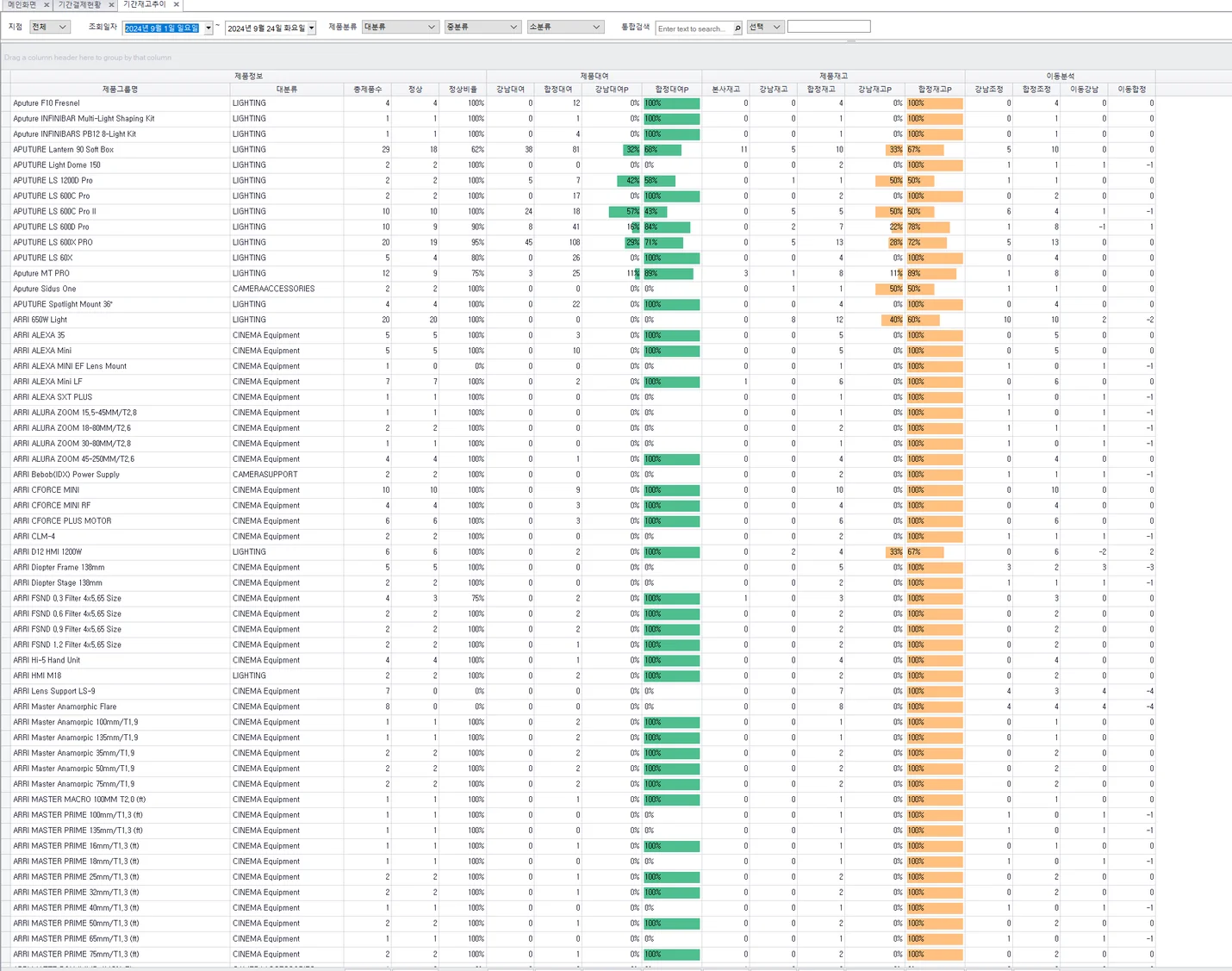Select the ARRI Diopter Frame 138mm row

click(x=59, y=569)
